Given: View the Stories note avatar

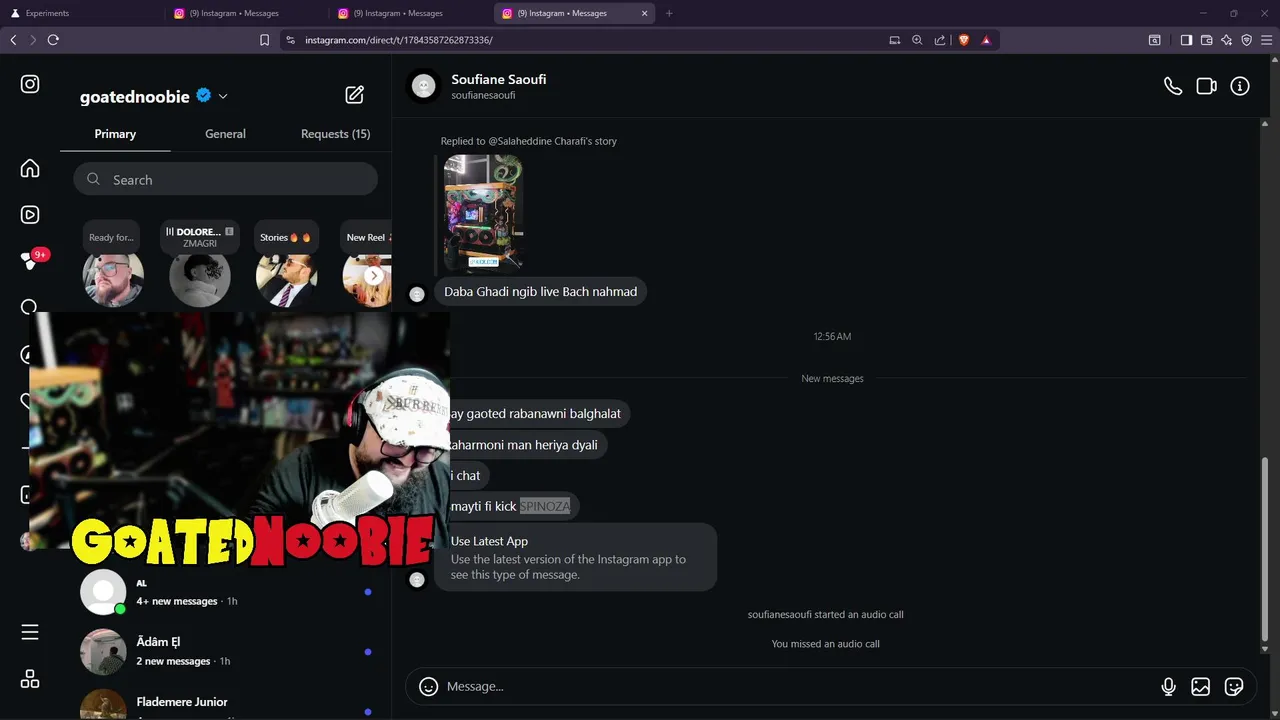Looking at the screenshot, I should (287, 278).
